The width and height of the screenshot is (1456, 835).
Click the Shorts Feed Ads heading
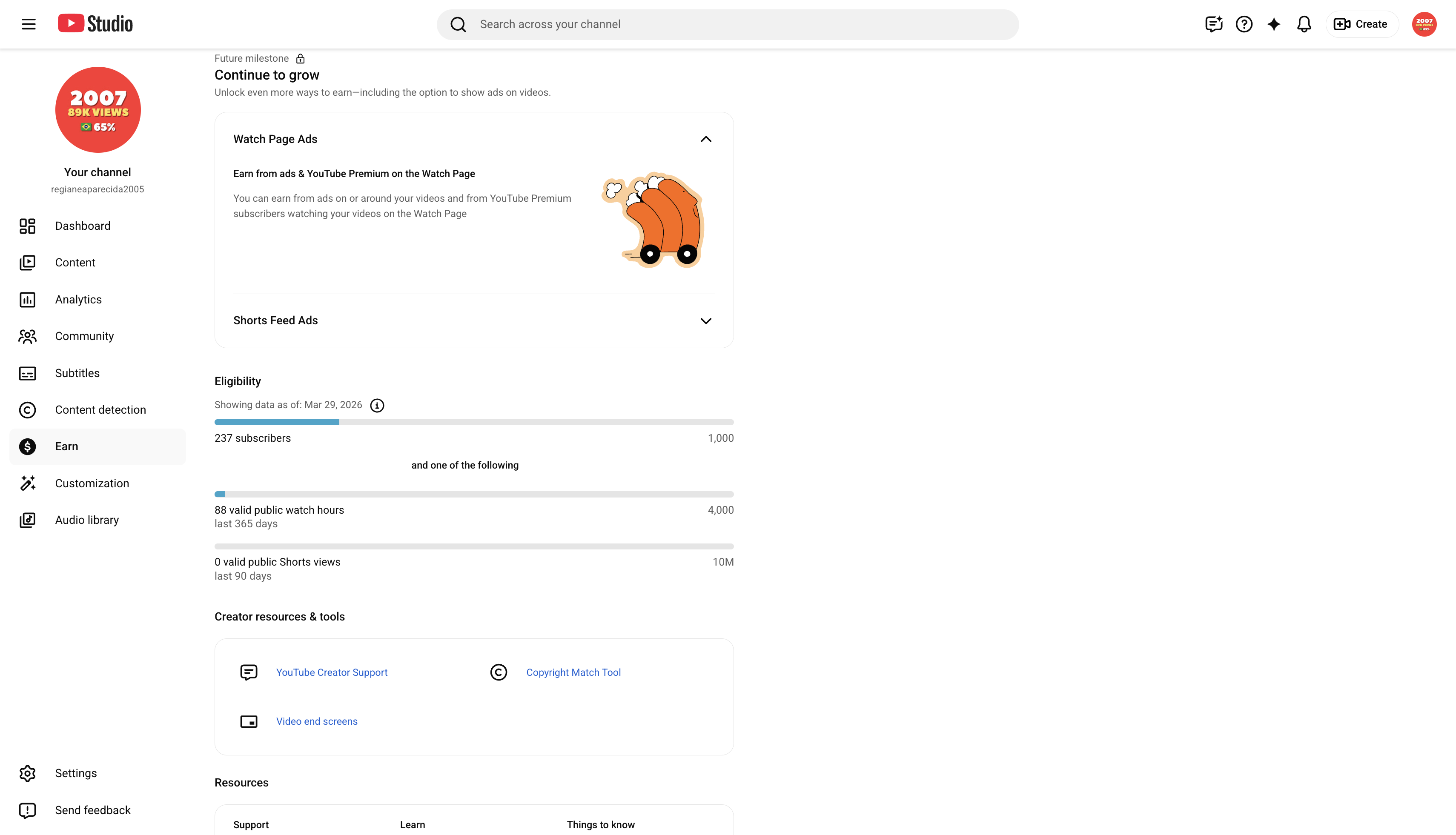(x=275, y=320)
